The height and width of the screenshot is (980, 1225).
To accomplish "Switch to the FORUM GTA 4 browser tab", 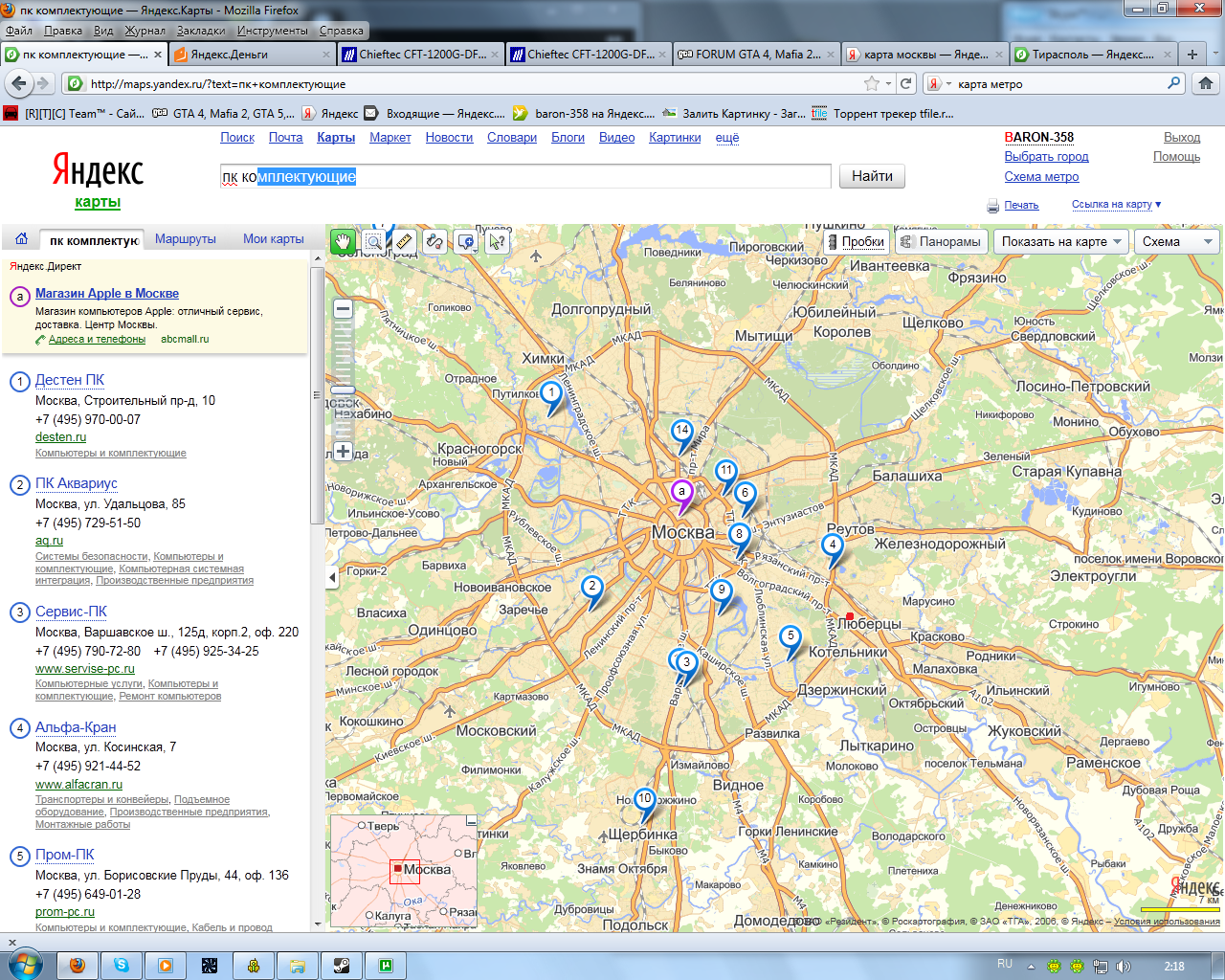I will (757, 55).
